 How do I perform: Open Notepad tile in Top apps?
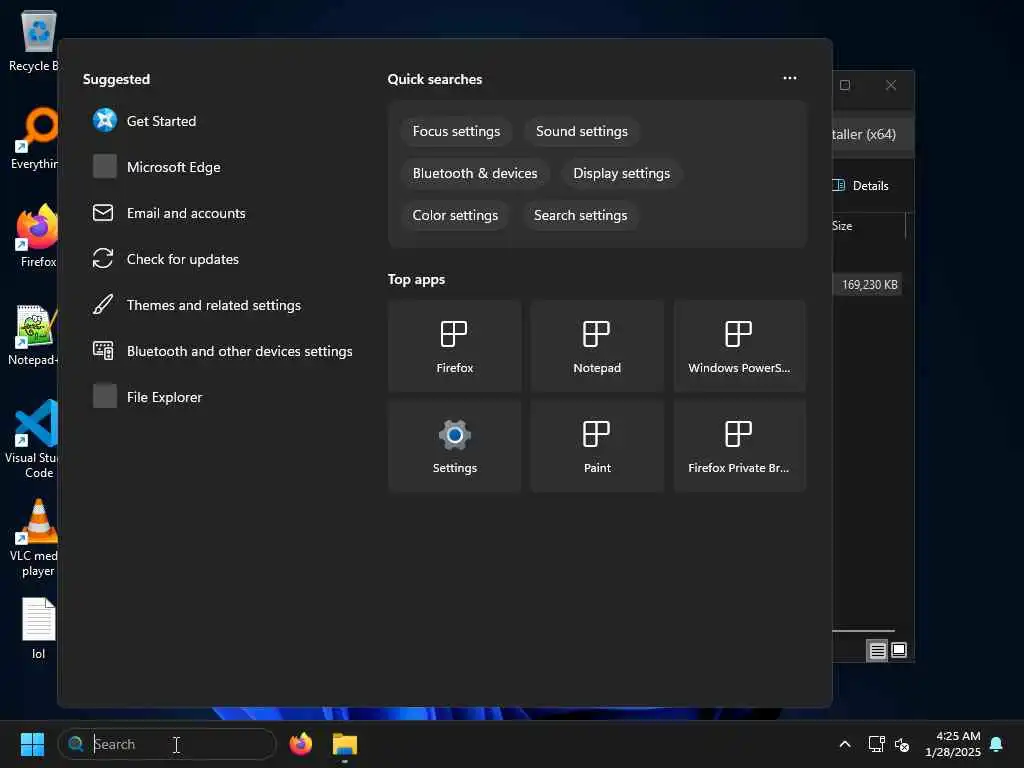click(x=597, y=346)
